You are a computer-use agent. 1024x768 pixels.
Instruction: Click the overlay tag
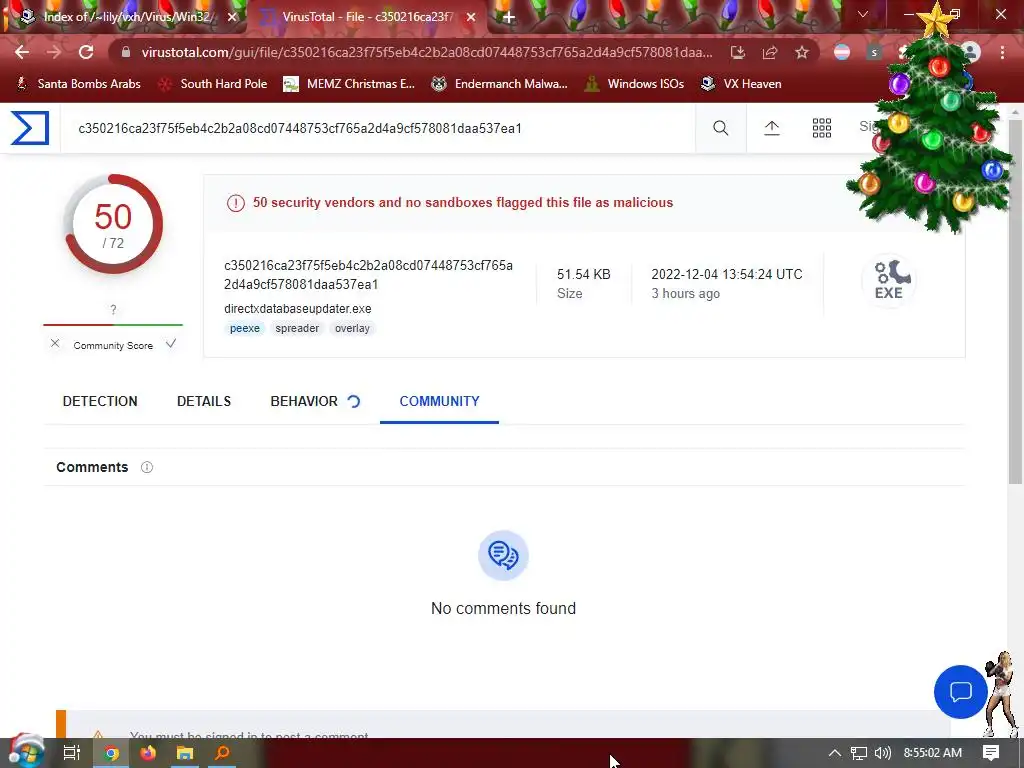pyautogui.click(x=352, y=328)
